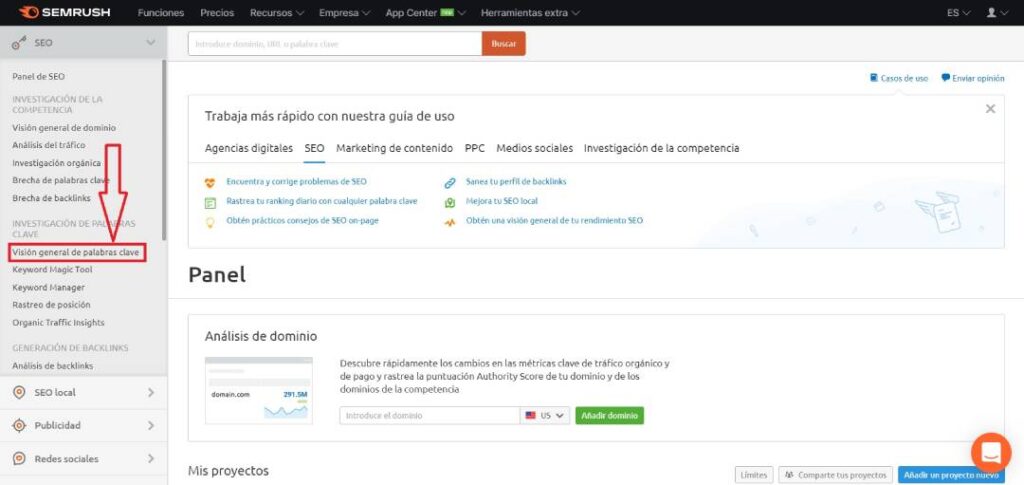This screenshot has width=1024, height=485.
Task: Open Brecha de backlinks
Action: click(51, 198)
